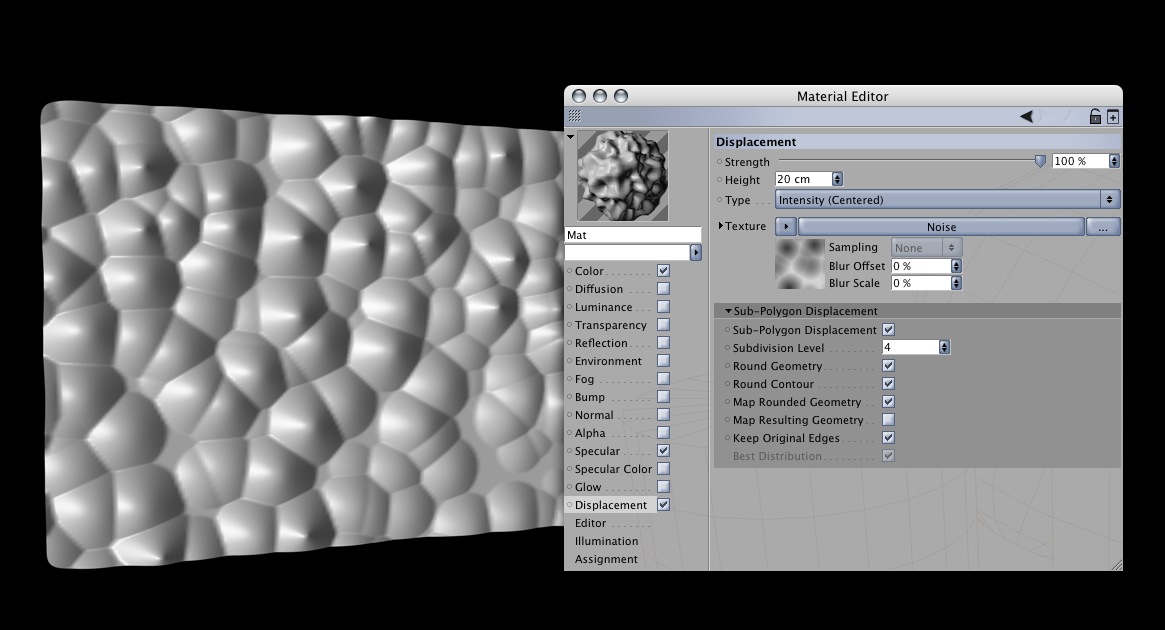1165x630 pixels.
Task: Click the Material Editor zoom window button
Action: pyautogui.click(x=621, y=96)
